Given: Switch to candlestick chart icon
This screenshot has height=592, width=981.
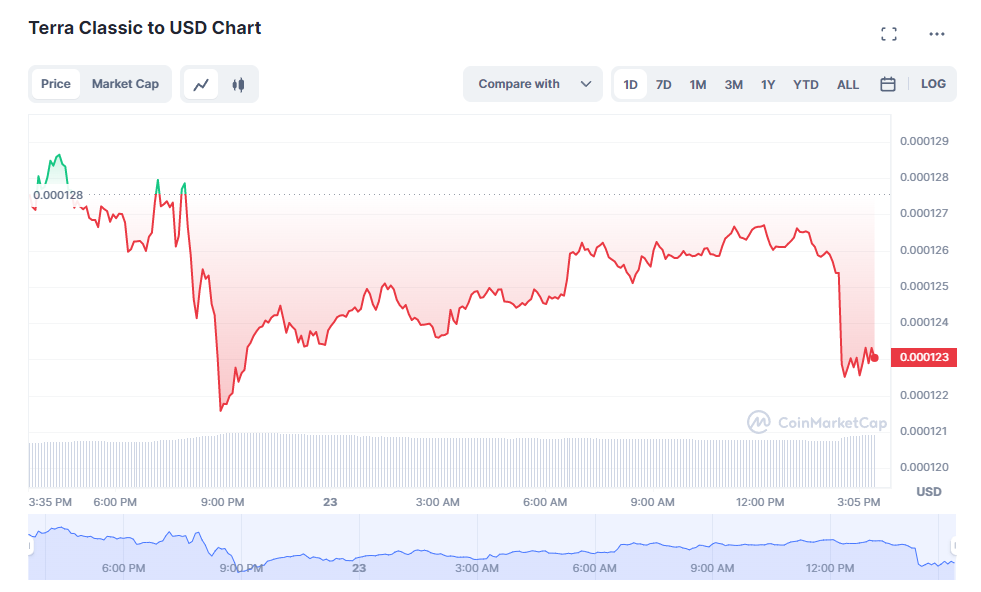Looking at the screenshot, I should (238, 85).
